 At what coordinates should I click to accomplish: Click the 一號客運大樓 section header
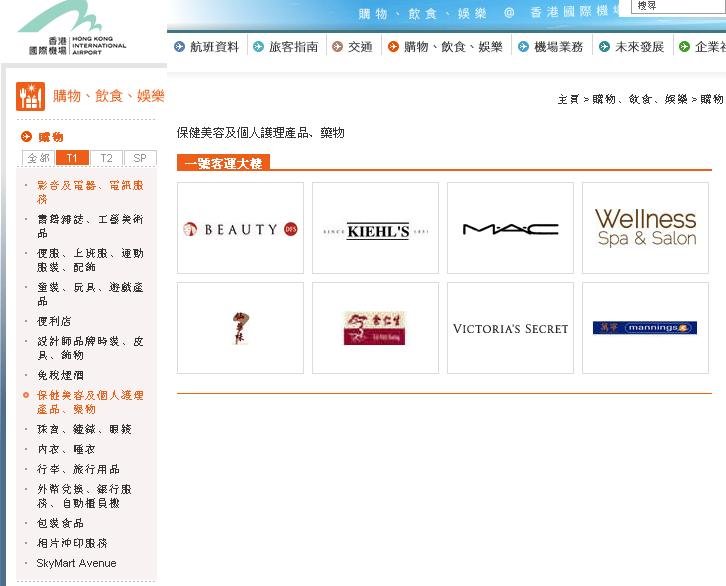pos(223,163)
